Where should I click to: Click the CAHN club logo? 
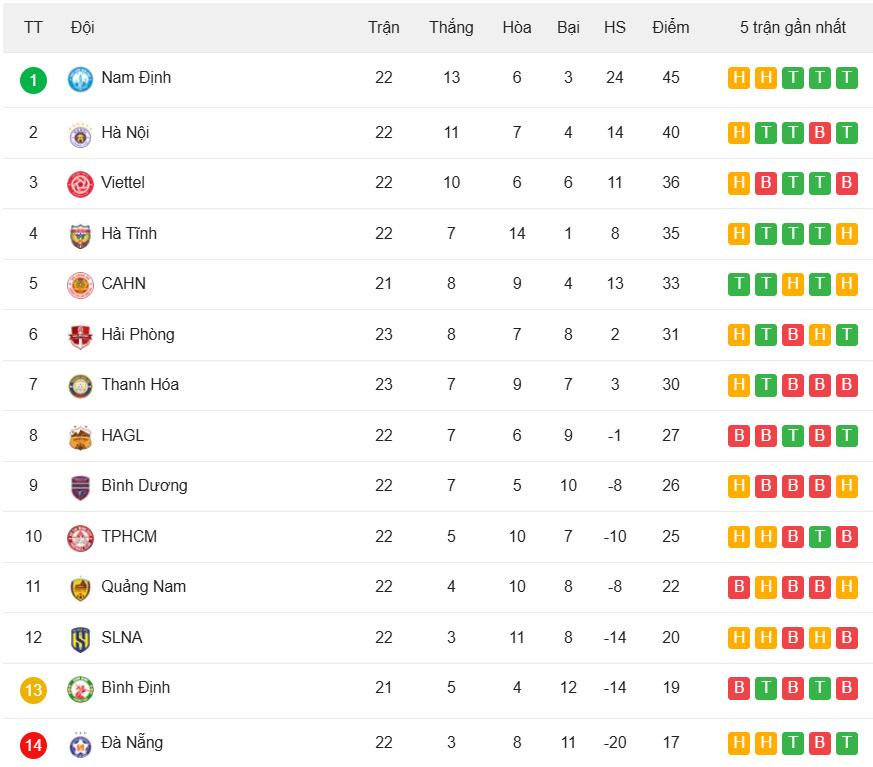[x=80, y=284]
